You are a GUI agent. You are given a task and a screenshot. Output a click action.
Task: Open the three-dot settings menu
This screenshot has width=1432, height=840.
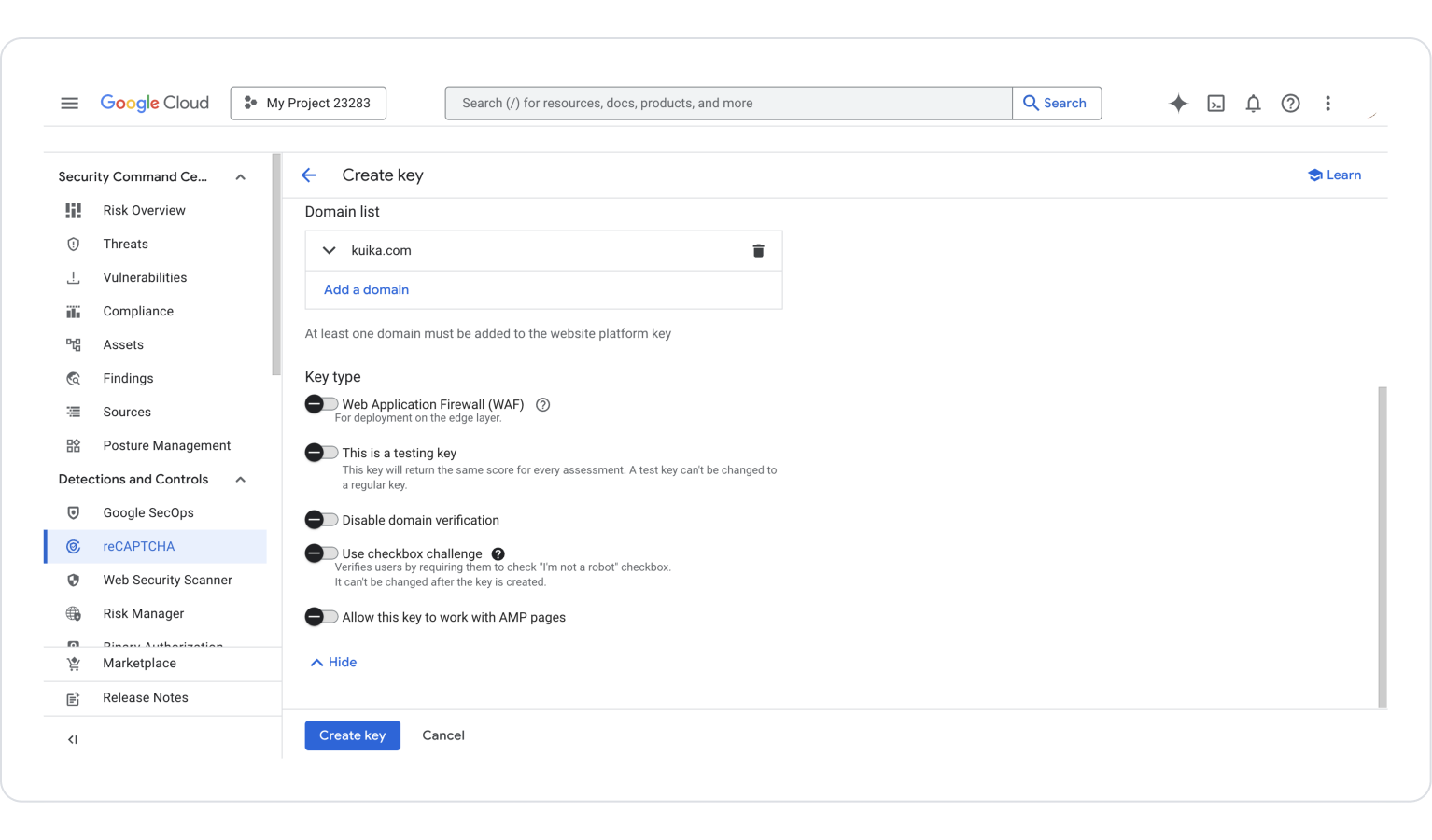point(1327,104)
